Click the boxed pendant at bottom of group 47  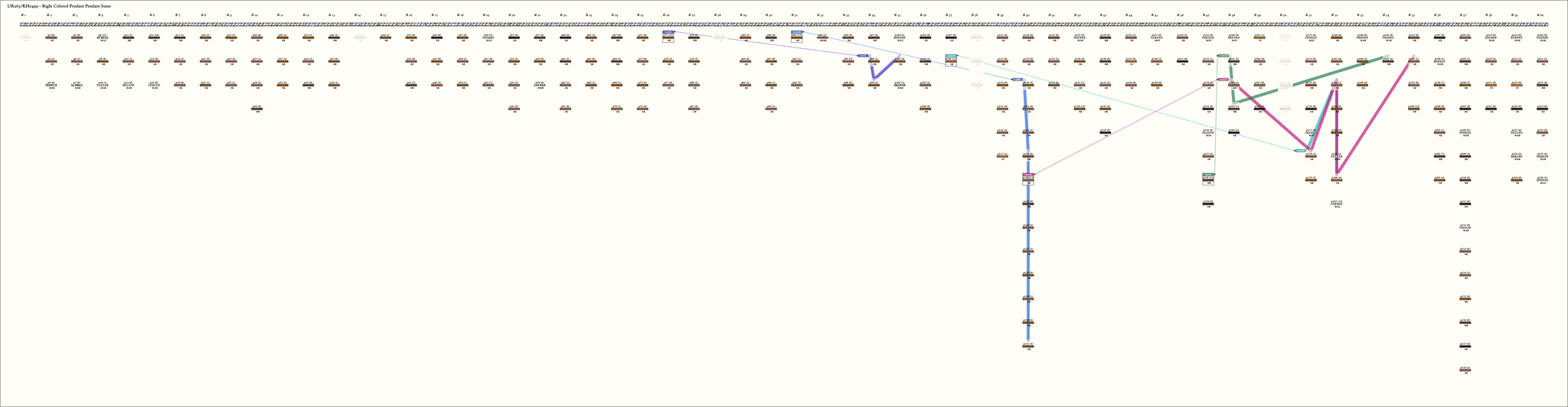tap(1208, 180)
